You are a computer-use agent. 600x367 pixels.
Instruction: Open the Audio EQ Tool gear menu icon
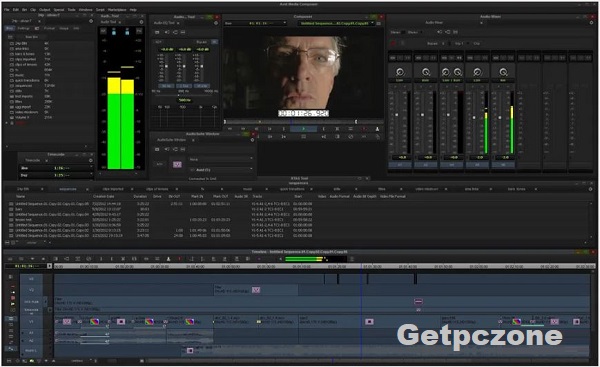pyautogui.click(x=216, y=23)
